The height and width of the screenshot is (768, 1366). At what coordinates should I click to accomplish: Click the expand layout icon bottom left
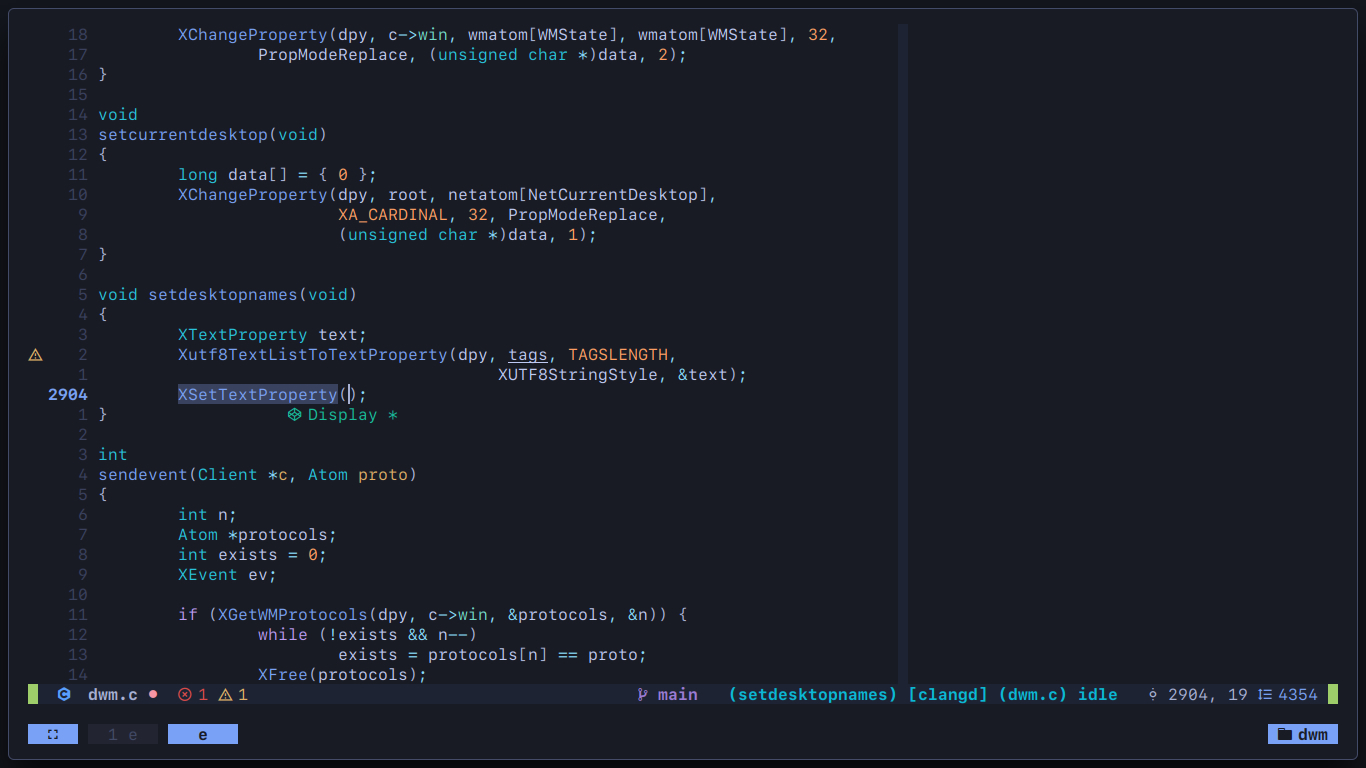52,733
